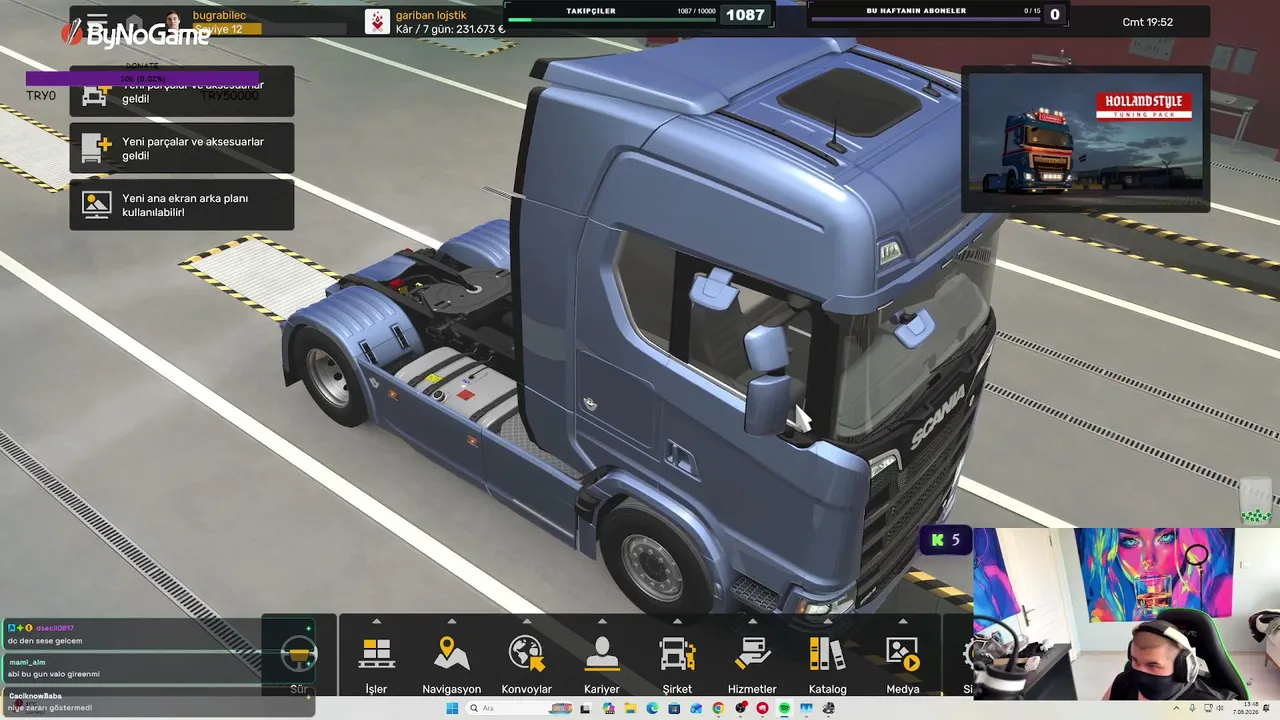Open the Katalog binders icon
The image size is (1280, 720).
[x=827, y=654]
